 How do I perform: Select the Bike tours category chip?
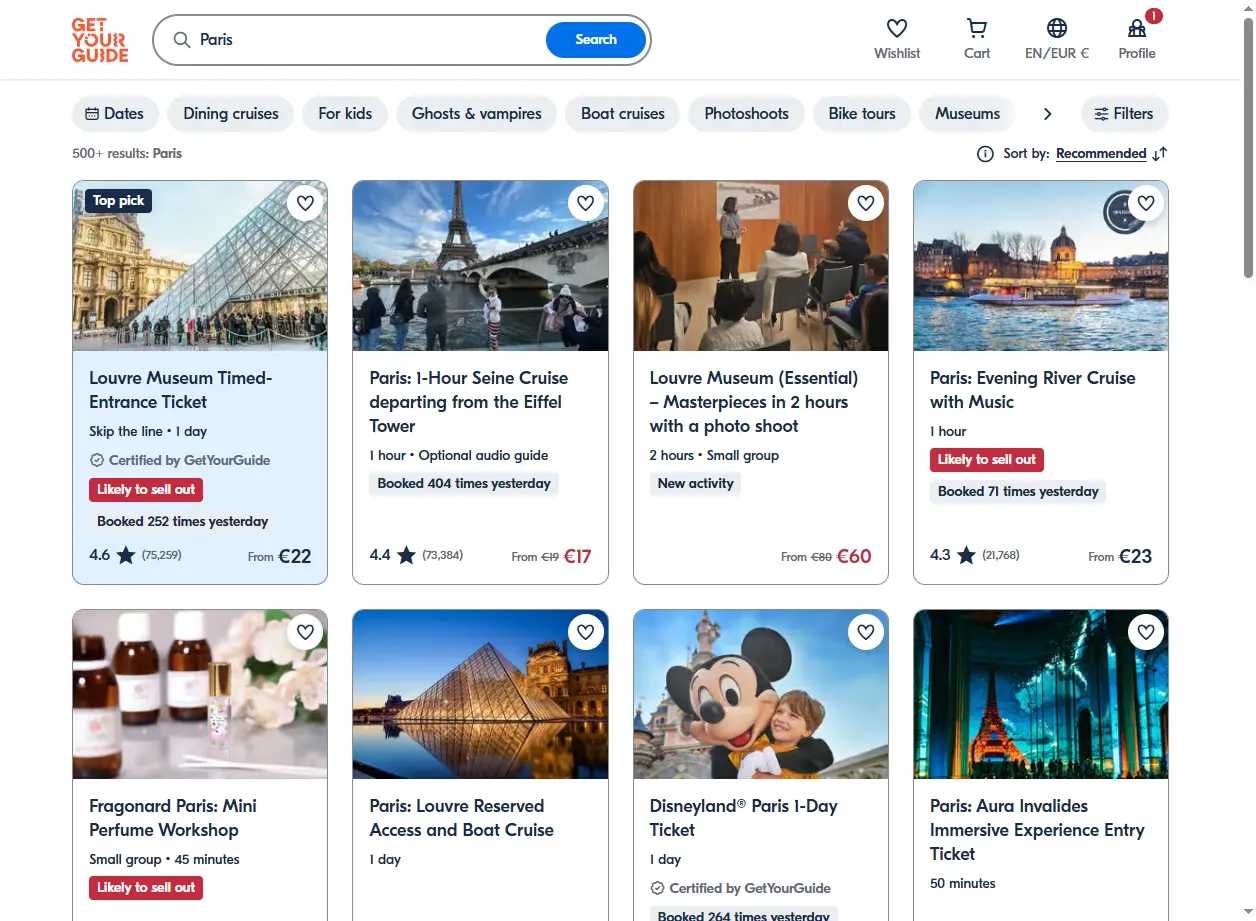[x=862, y=113]
